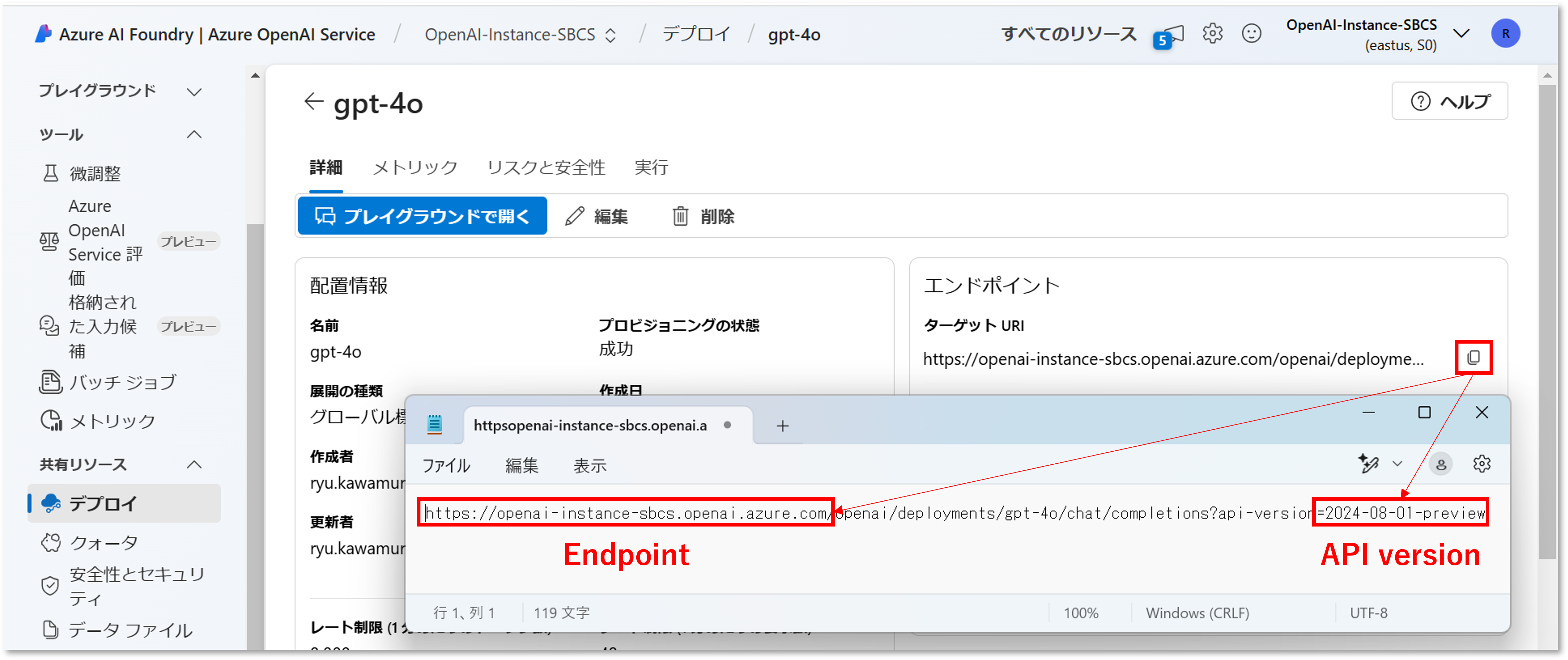1568x660 pixels.
Task: Select 詳細 tab
Action: pyautogui.click(x=326, y=167)
